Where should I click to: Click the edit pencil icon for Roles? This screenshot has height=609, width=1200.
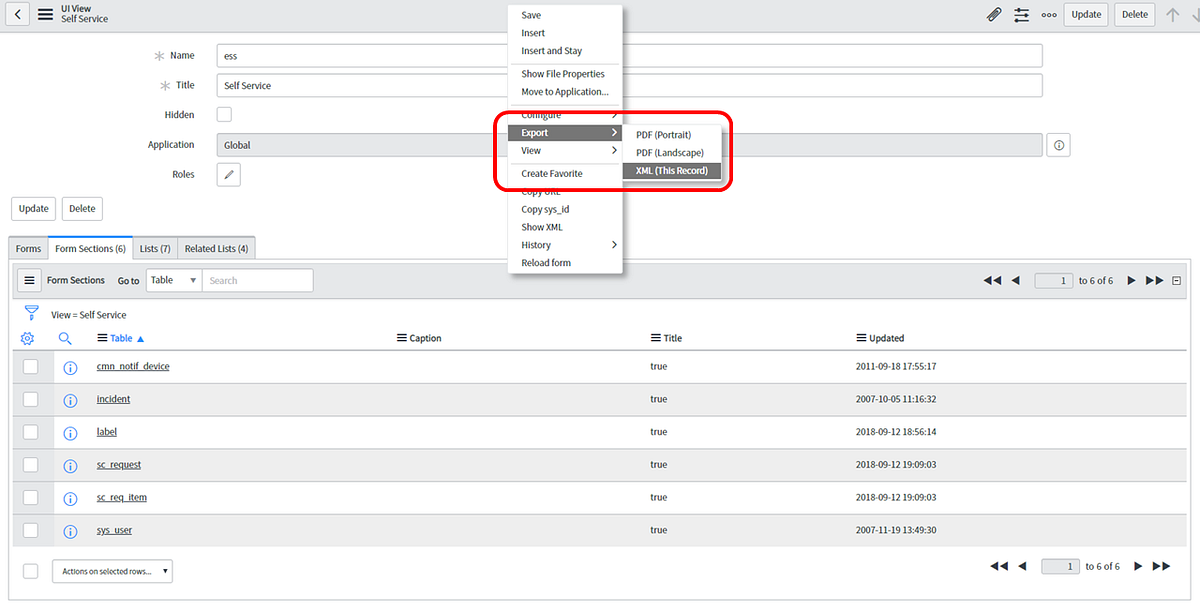click(x=228, y=173)
